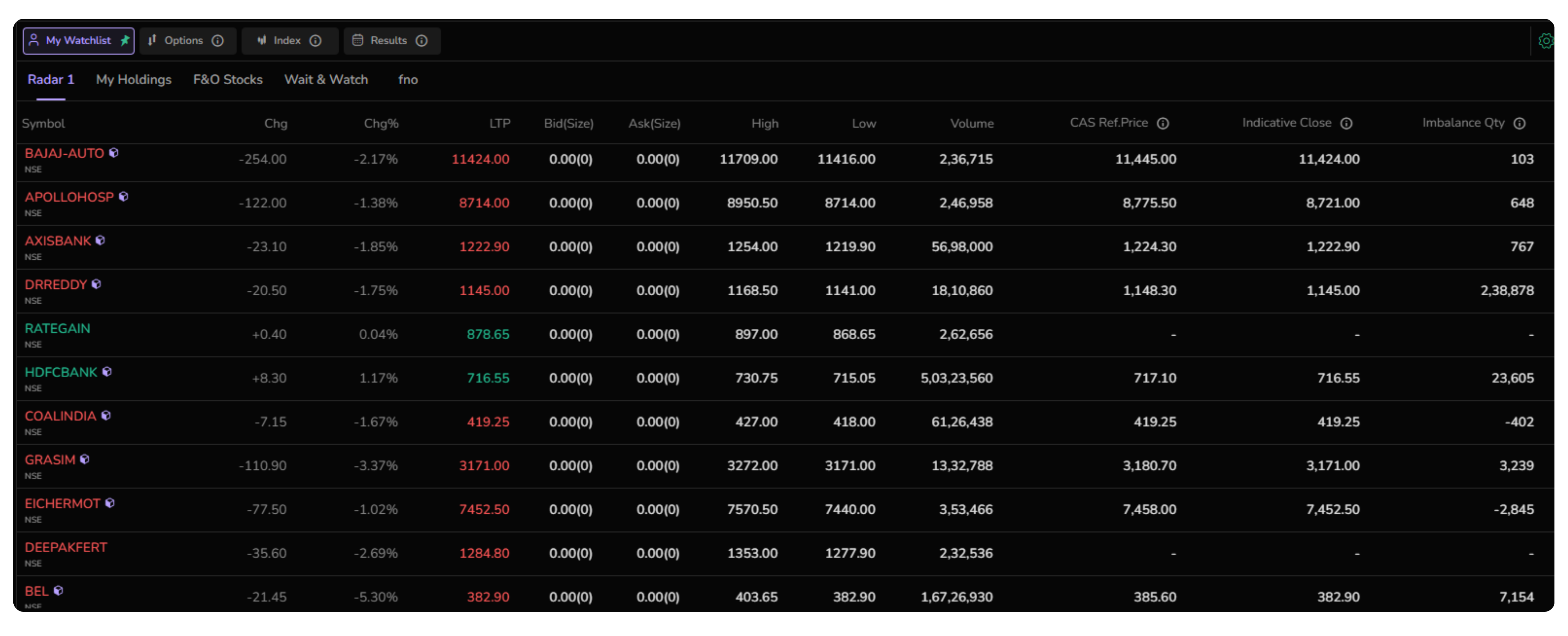Show info for Indicative Close column
Viewport: 1568px width, 636px height.
click(x=1346, y=123)
